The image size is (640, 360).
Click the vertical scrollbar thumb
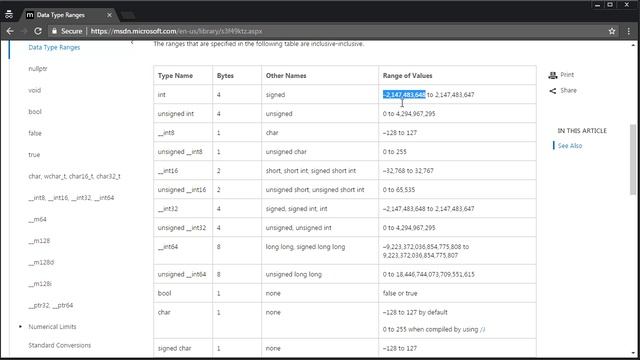[633, 159]
